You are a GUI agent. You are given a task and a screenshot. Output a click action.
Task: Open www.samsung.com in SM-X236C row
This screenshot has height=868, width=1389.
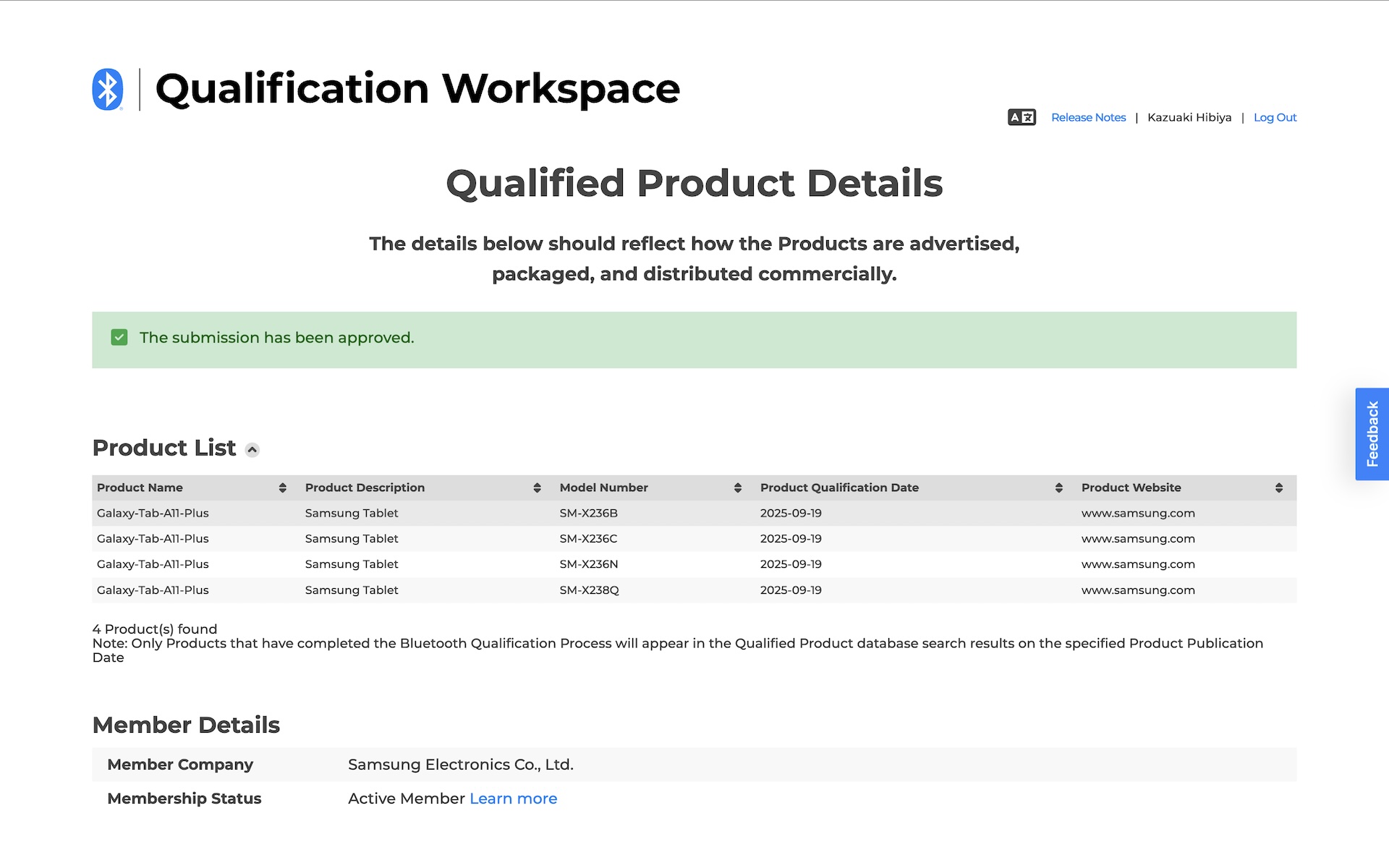[x=1138, y=539]
